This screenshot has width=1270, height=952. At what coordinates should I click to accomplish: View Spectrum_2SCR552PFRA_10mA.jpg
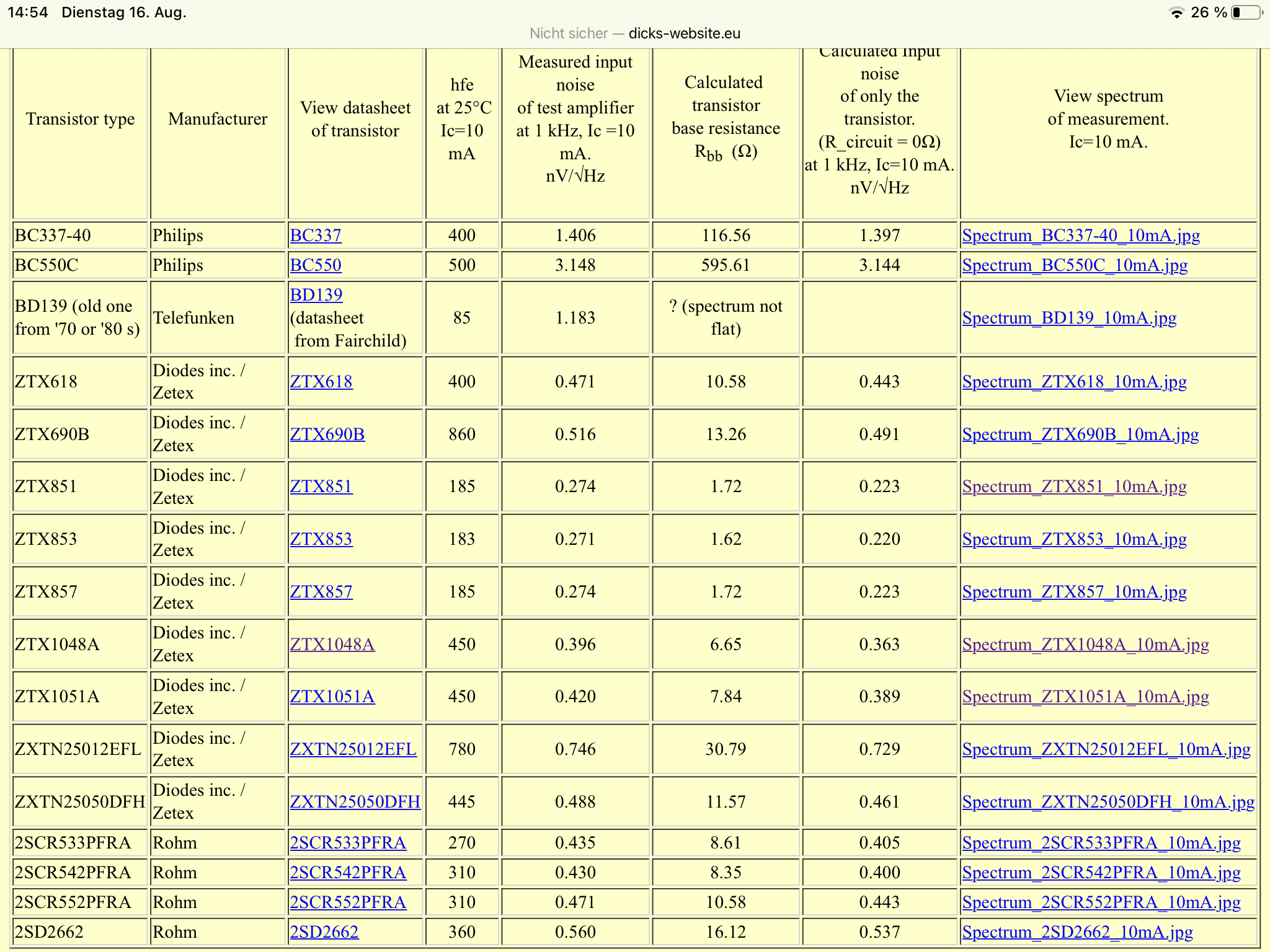pyautogui.click(x=1101, y=902)
